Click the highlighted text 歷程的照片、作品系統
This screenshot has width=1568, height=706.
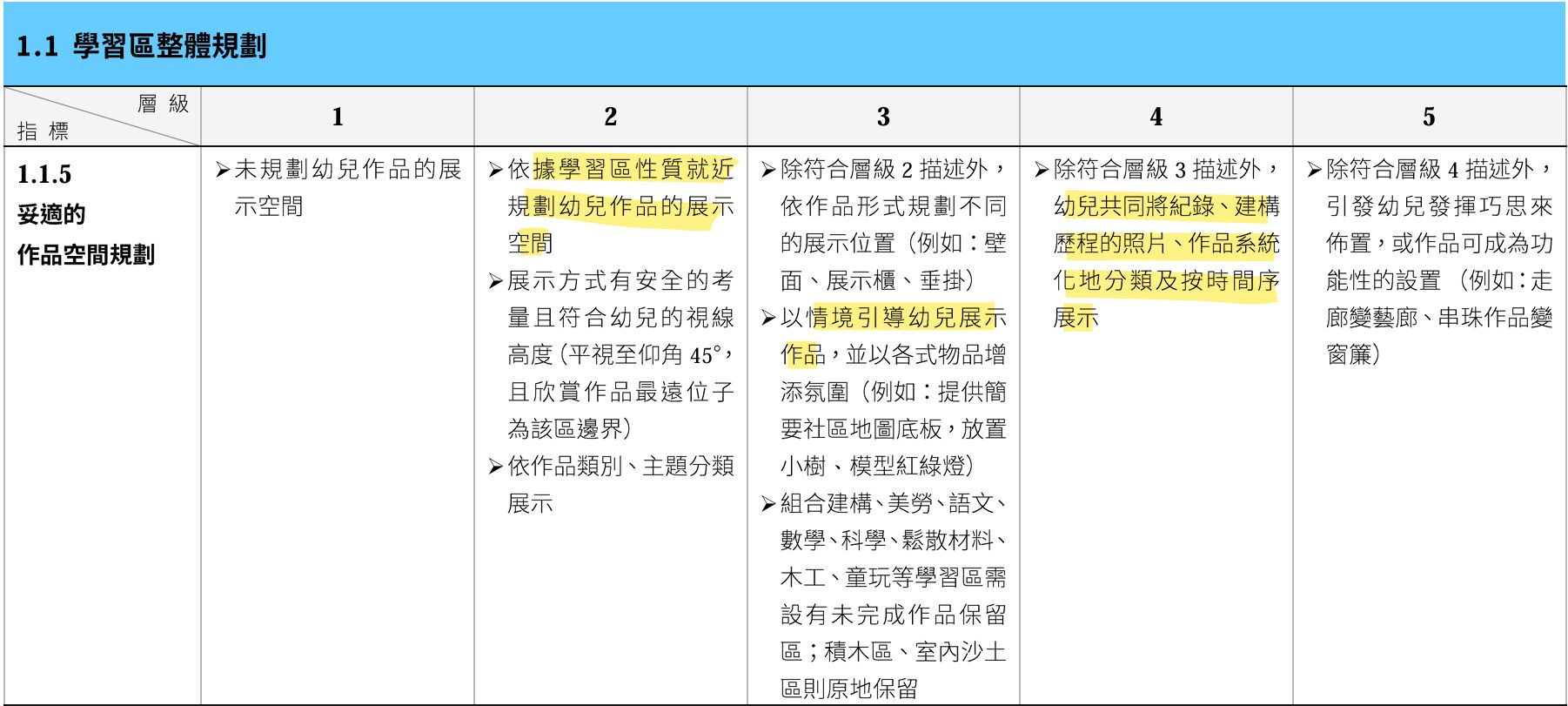1166,245
